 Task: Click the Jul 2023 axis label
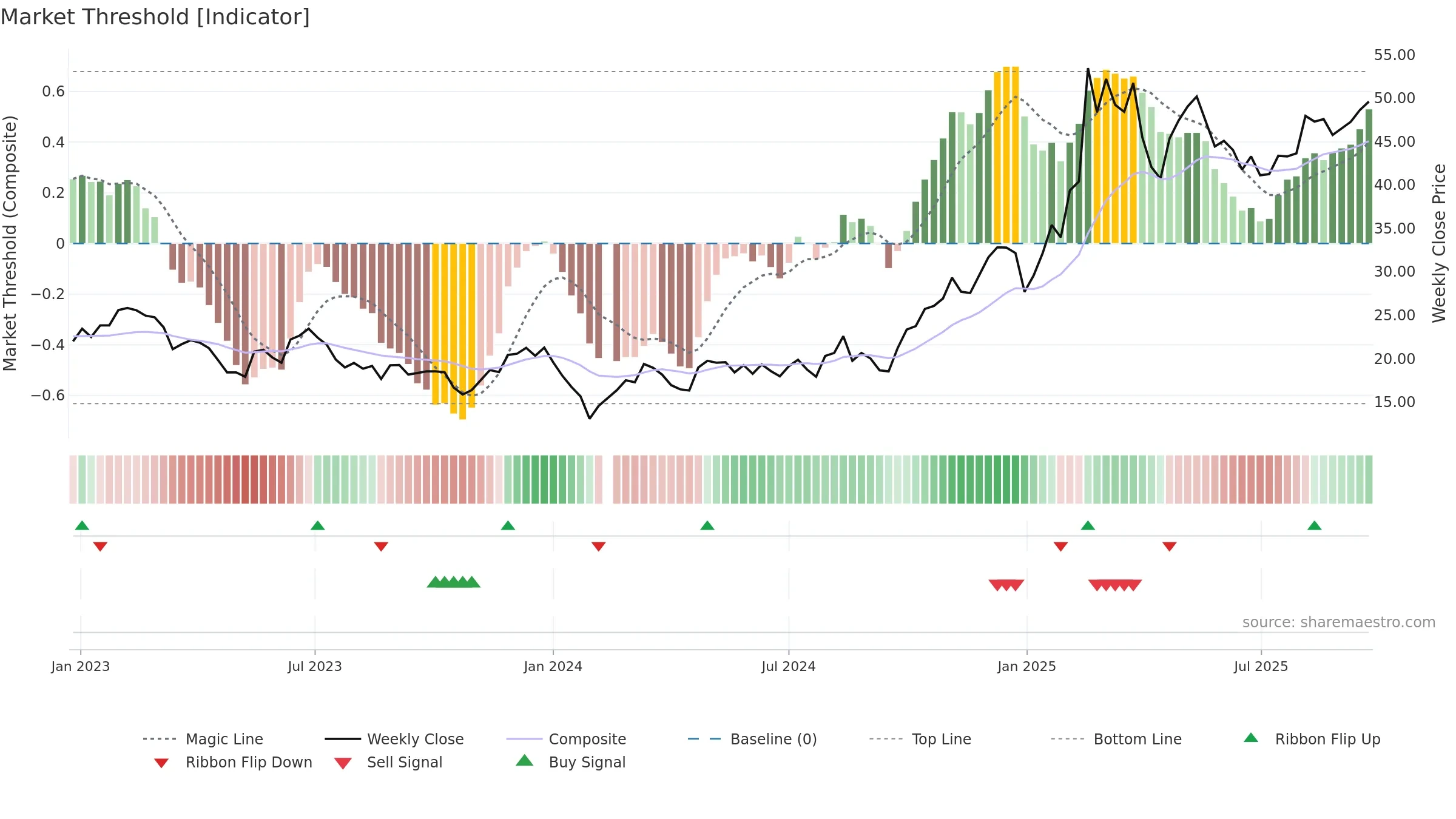[315, 667]
